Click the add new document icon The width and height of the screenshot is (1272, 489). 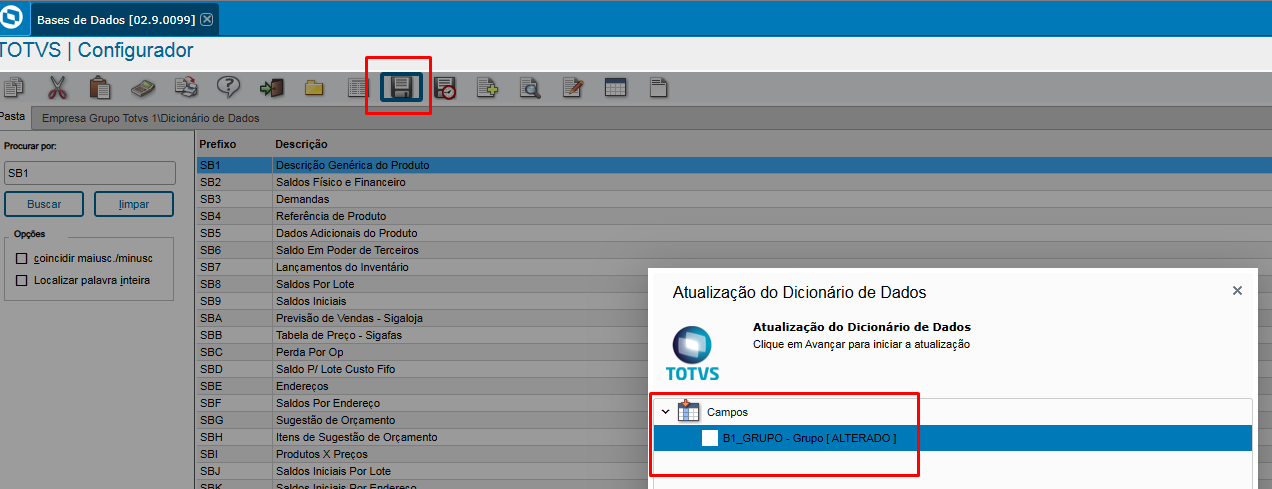click(x=488, y=88)
